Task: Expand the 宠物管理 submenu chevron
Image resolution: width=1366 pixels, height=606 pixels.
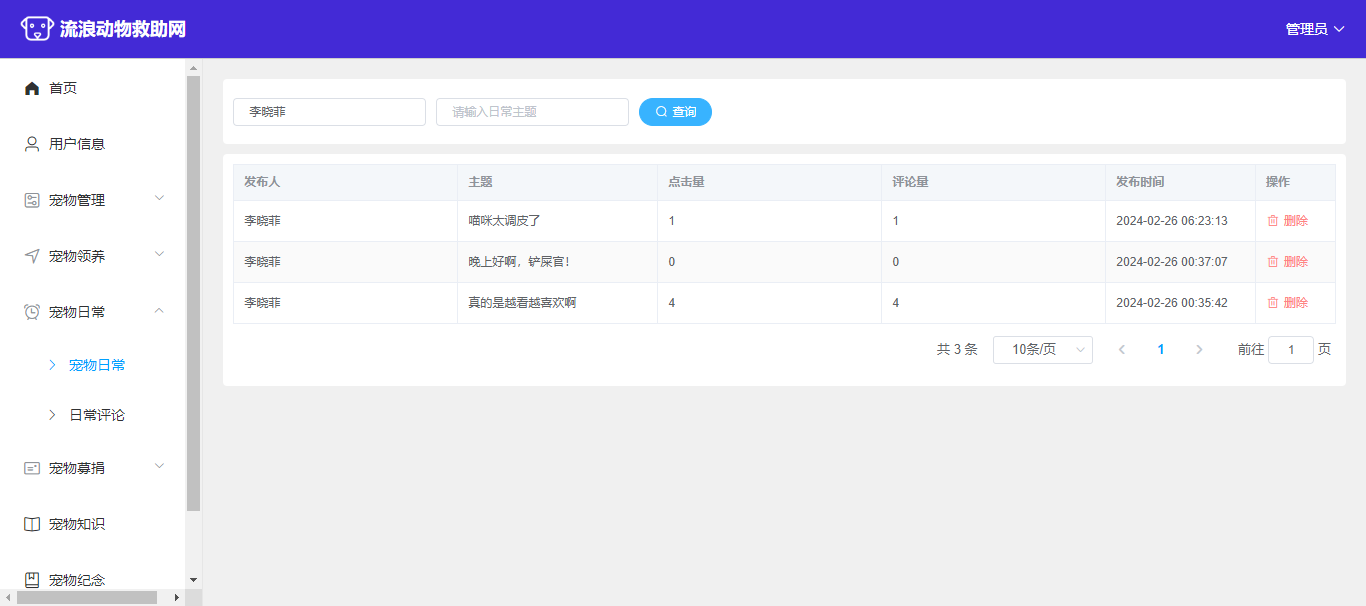Action: (x=159, y=199)
